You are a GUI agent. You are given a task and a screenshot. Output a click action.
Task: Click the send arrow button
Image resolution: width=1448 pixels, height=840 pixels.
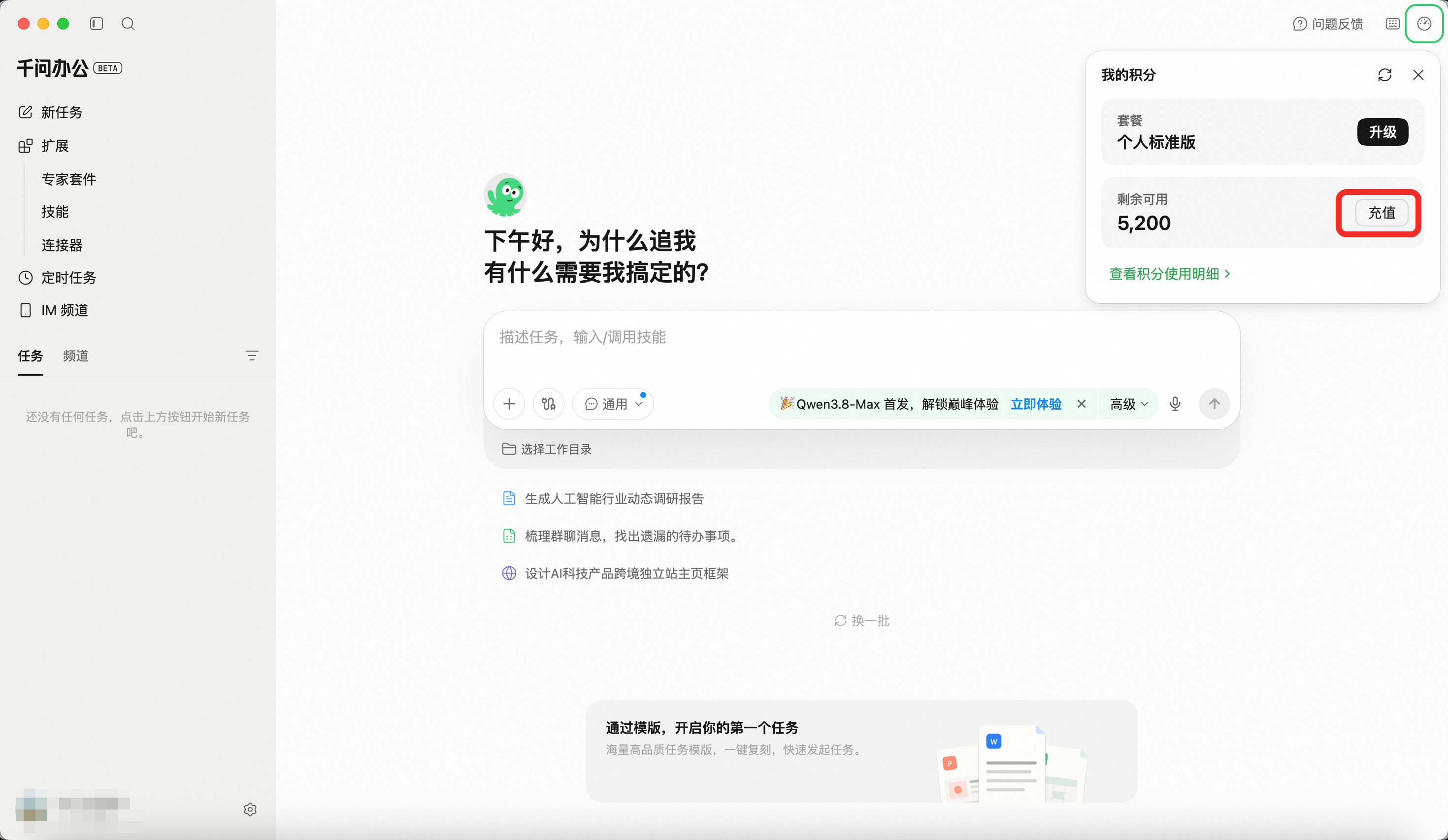pyautogui.click(x=1214, y=404)
